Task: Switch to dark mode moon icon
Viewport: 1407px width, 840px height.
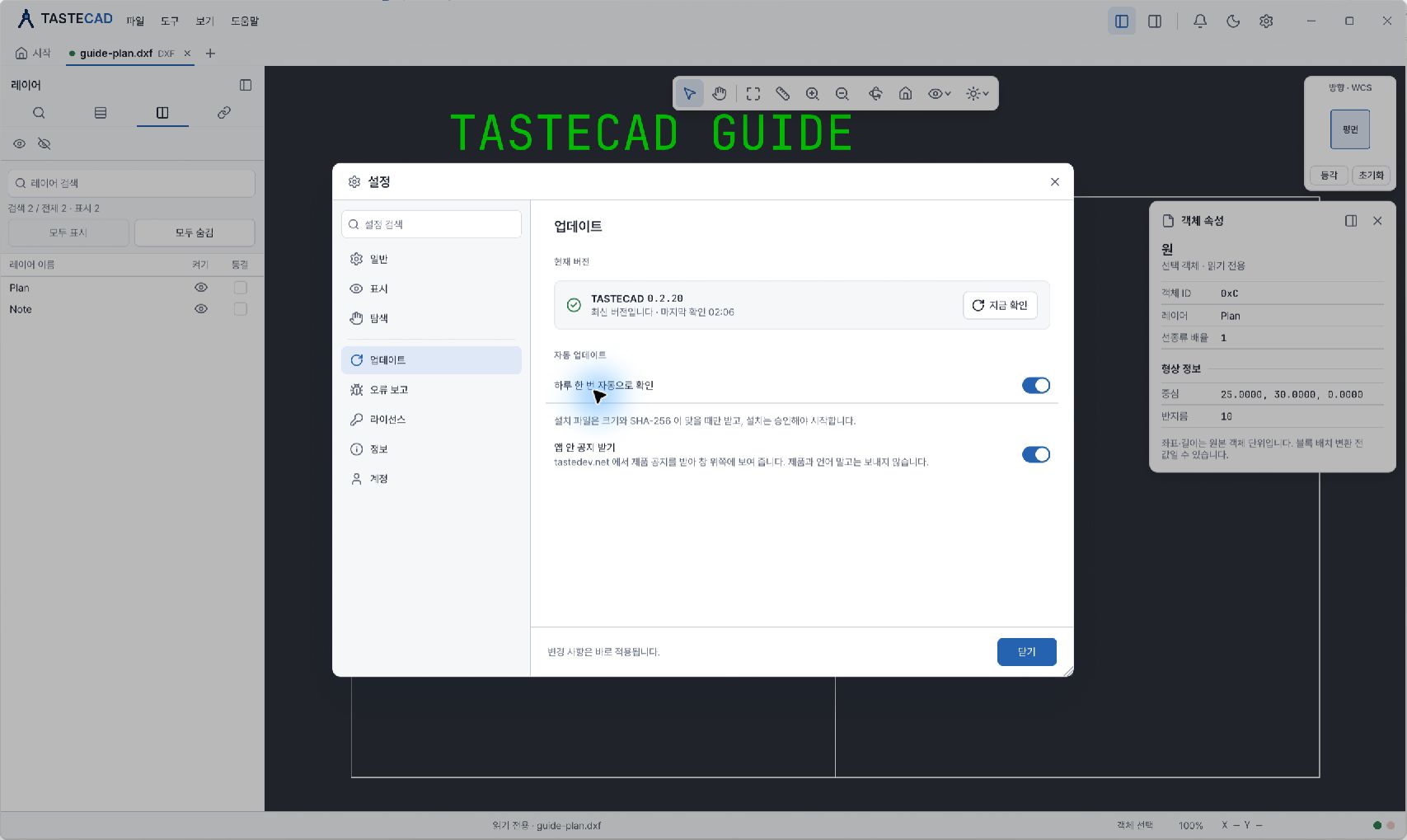Action: pyautogui.click(x=1233, y=21)
